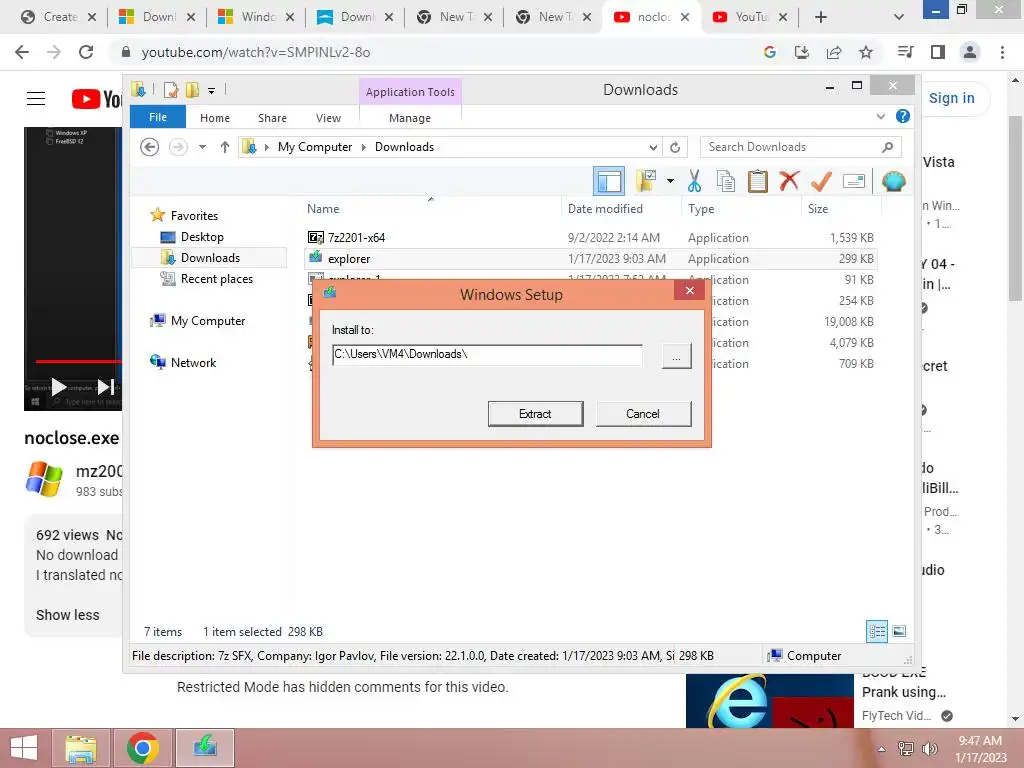Click the volume speaker tray icon
1024x768 pixels.
click(929, 748)
